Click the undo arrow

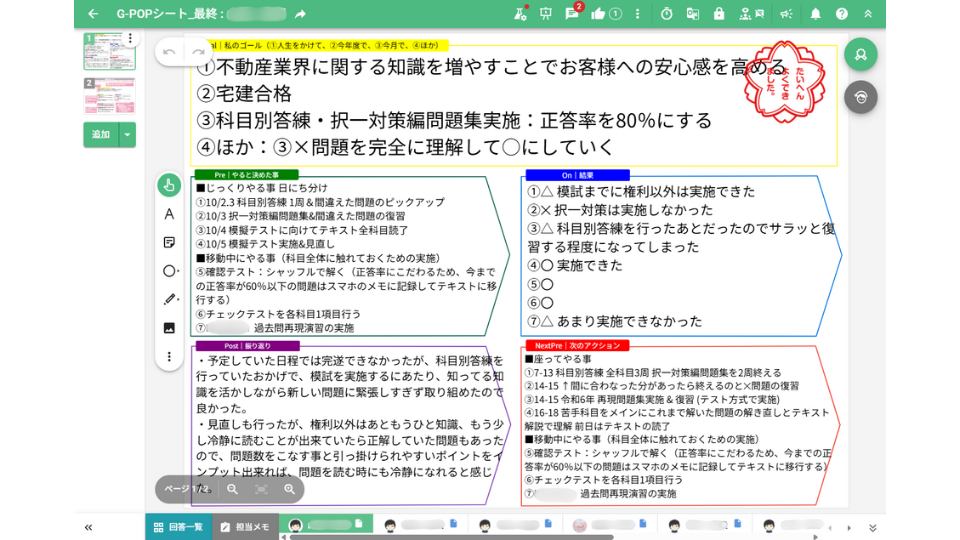170,53
